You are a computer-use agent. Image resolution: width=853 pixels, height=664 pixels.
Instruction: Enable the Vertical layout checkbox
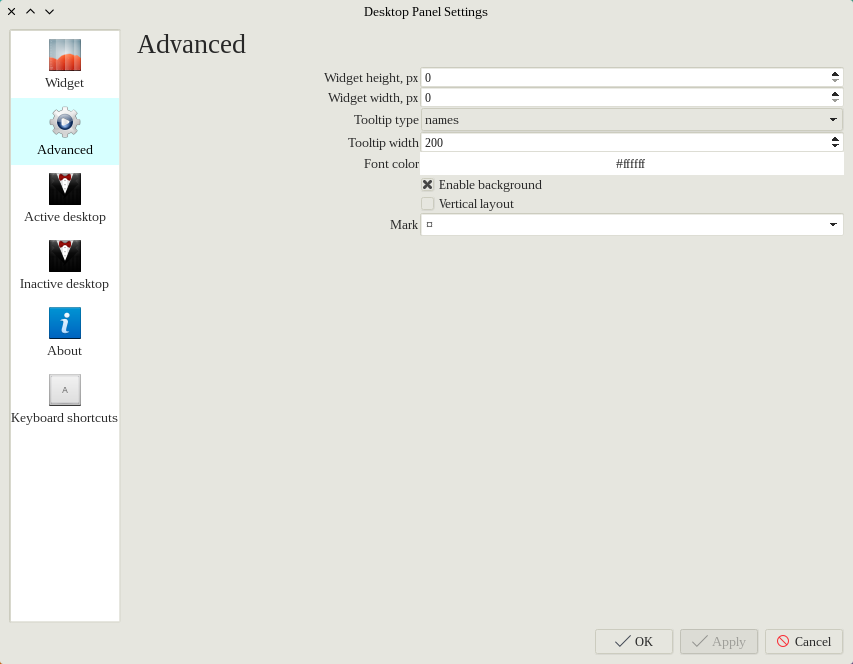click(428, 204)
